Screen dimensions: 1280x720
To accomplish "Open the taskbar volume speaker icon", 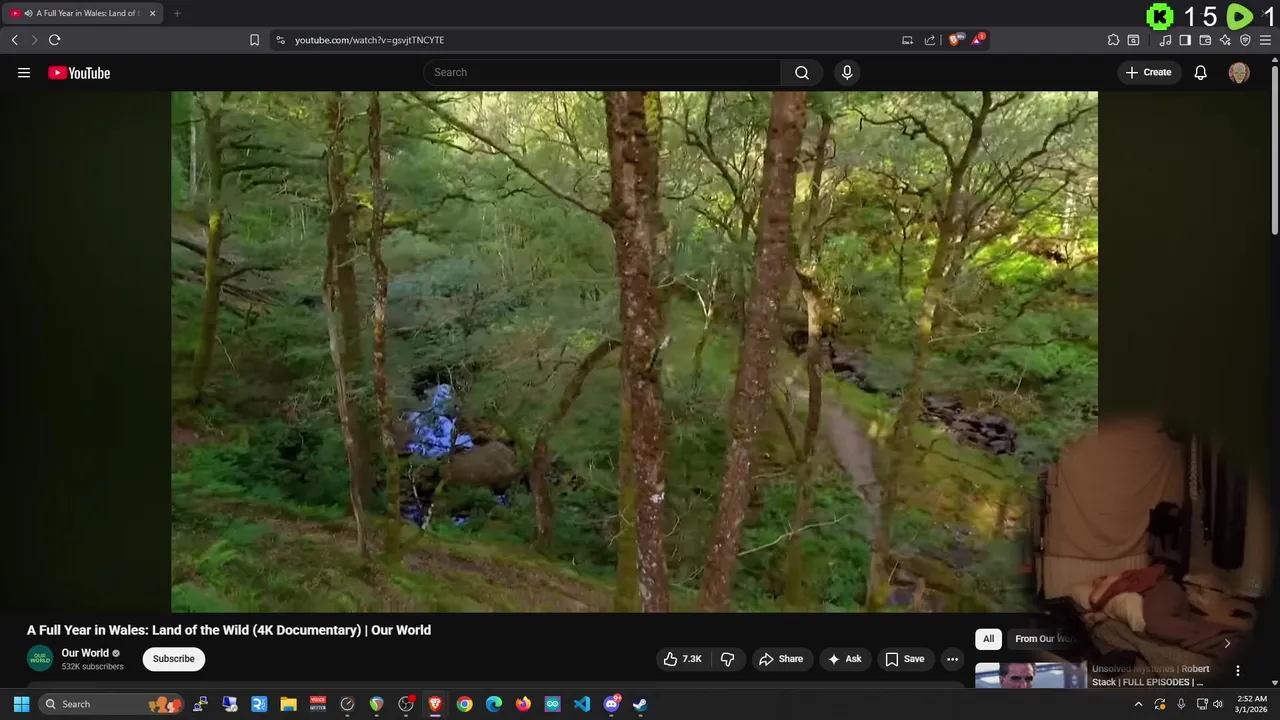I will [1218, 704].
